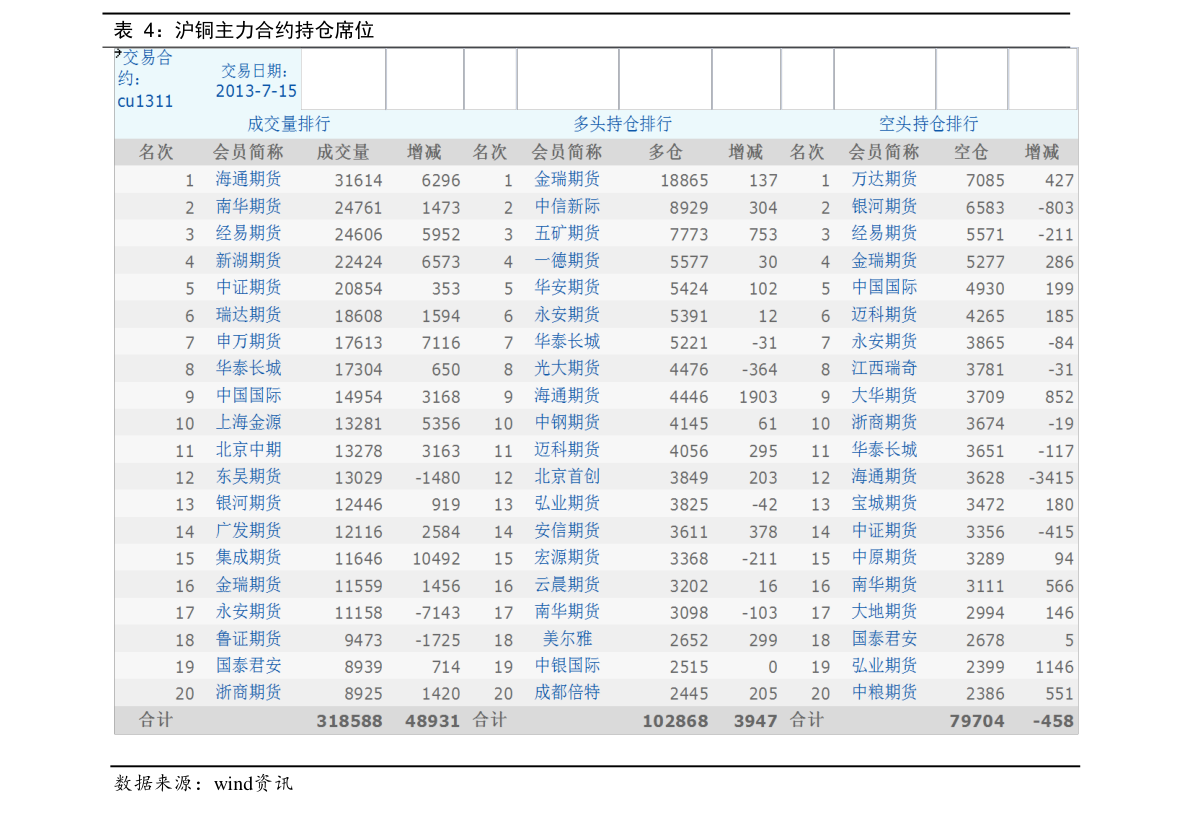Screen dimensions: 1191x814
Task: Click the 中粮期货 member name
Action: pyautogui.click(x=884, y=693)
